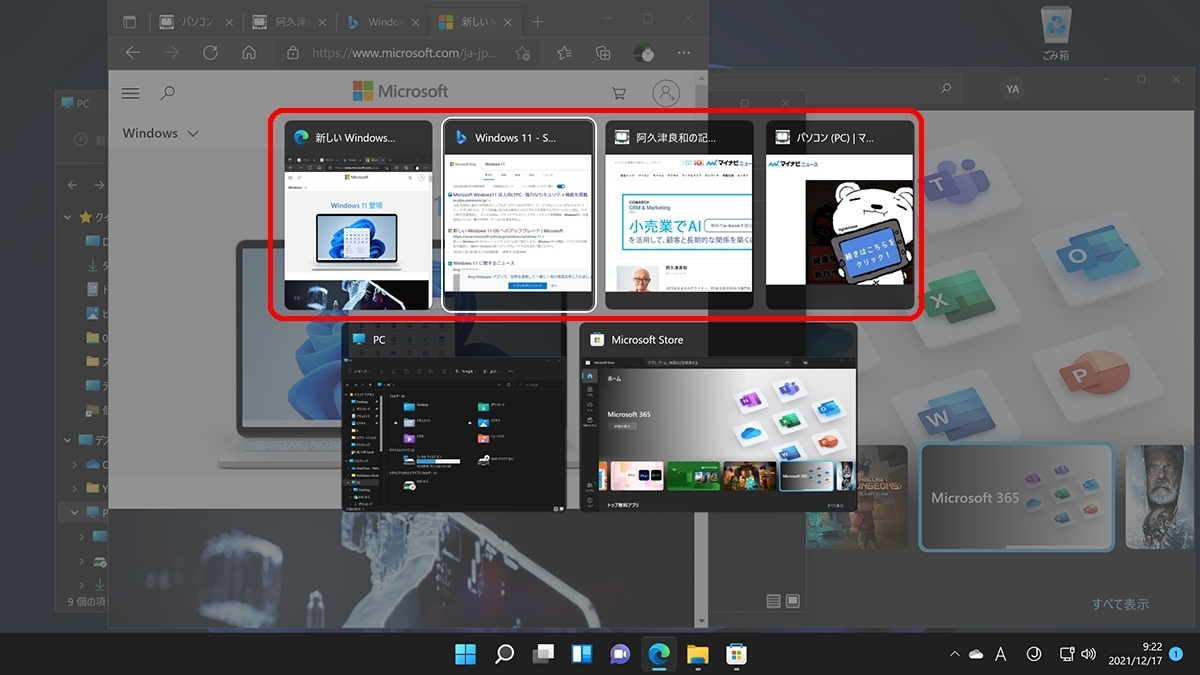
Task: Click the Microsoft logo link
Action: (400, 92)
